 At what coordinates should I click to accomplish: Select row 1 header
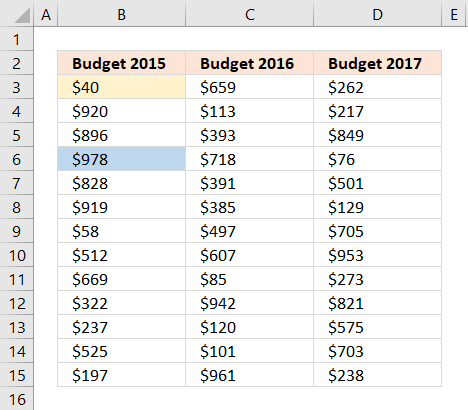click(x=17, y=39)
